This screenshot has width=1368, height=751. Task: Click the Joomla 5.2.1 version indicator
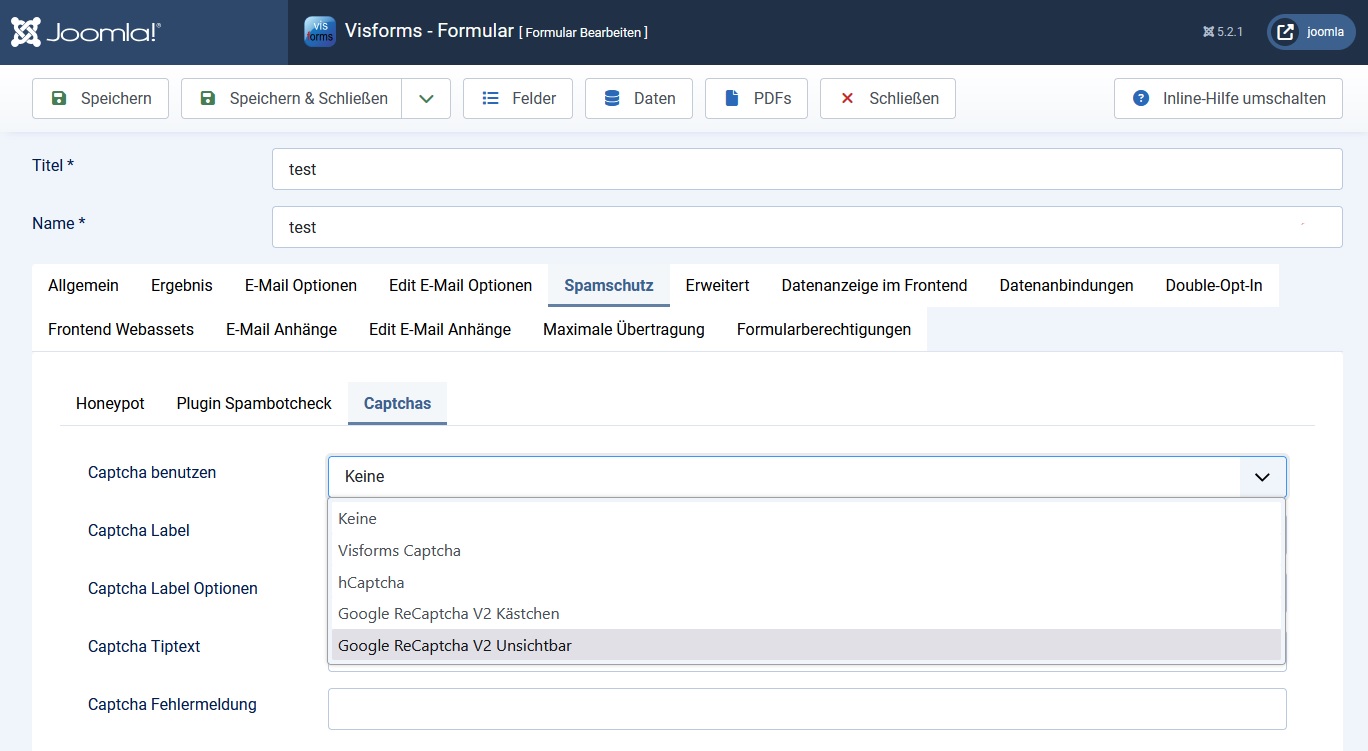(x=1223, y=32)
